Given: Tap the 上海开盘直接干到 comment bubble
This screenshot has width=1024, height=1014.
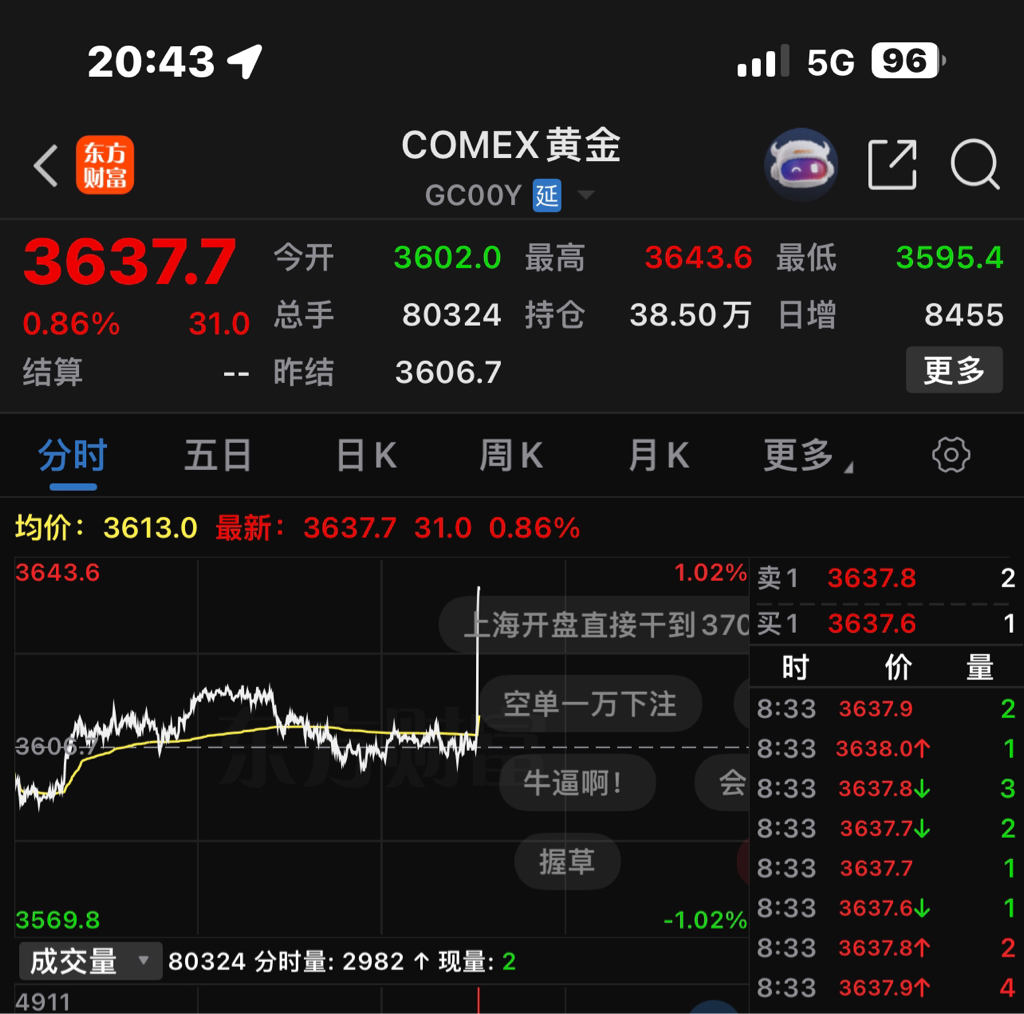Looking at the screenshot, I should [x=594, y=625].
